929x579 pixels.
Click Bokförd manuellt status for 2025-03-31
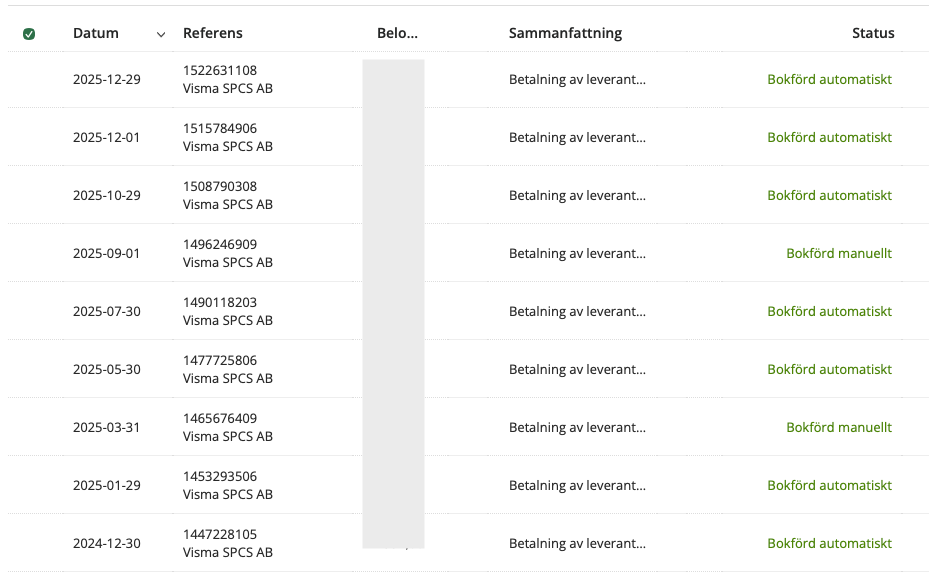click(x=838, y=428)
